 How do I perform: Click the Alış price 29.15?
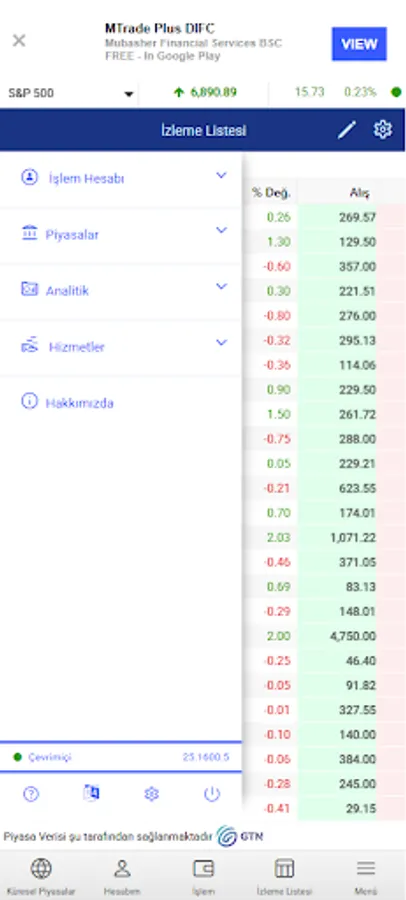361,809
